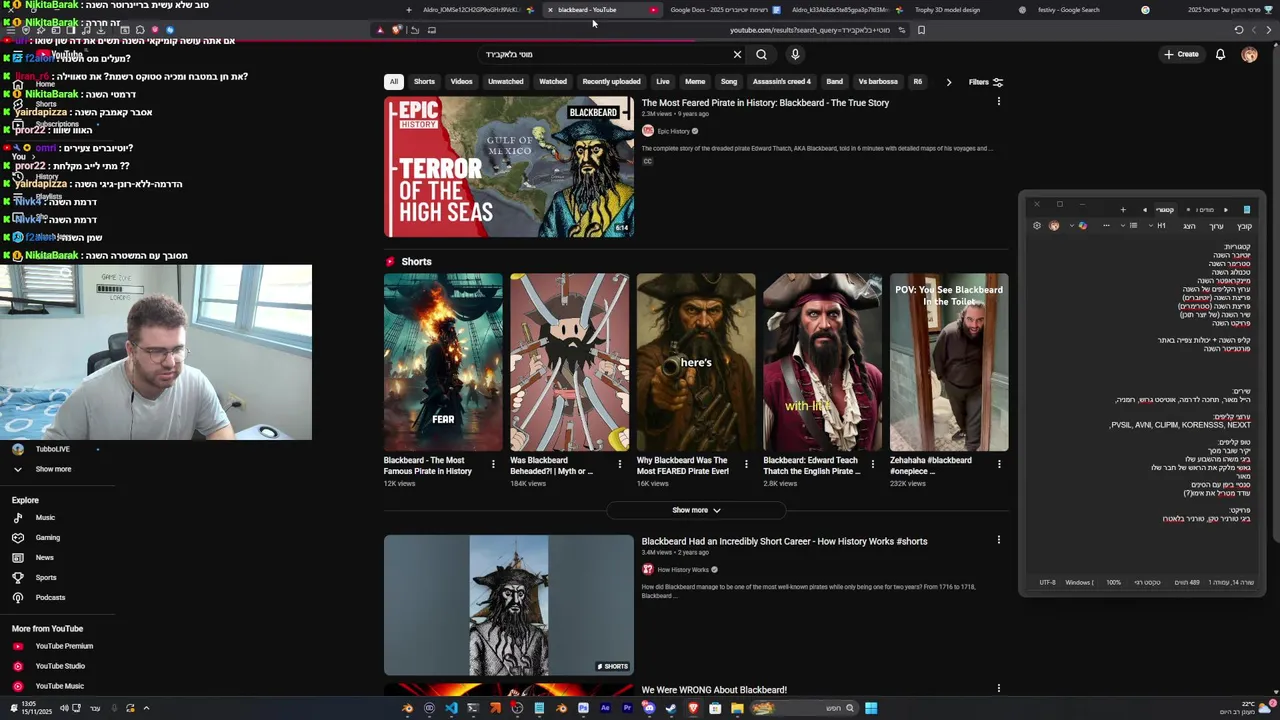The width and height of the screenshot is (1280, 720).
Task: Open the search Filters panel
Action: 985,82
